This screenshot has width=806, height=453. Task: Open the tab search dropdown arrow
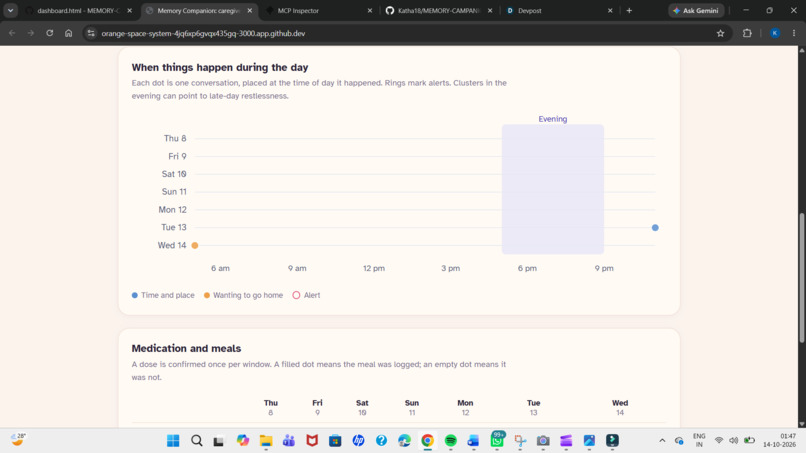pos(10,10)
